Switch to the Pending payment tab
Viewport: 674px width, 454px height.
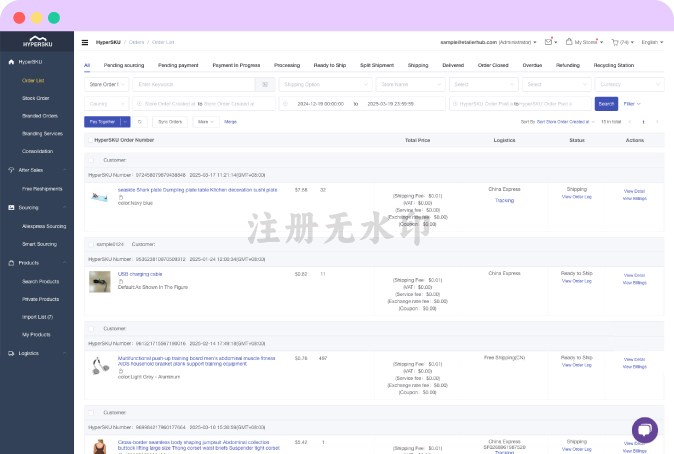[x=178, y=65]
